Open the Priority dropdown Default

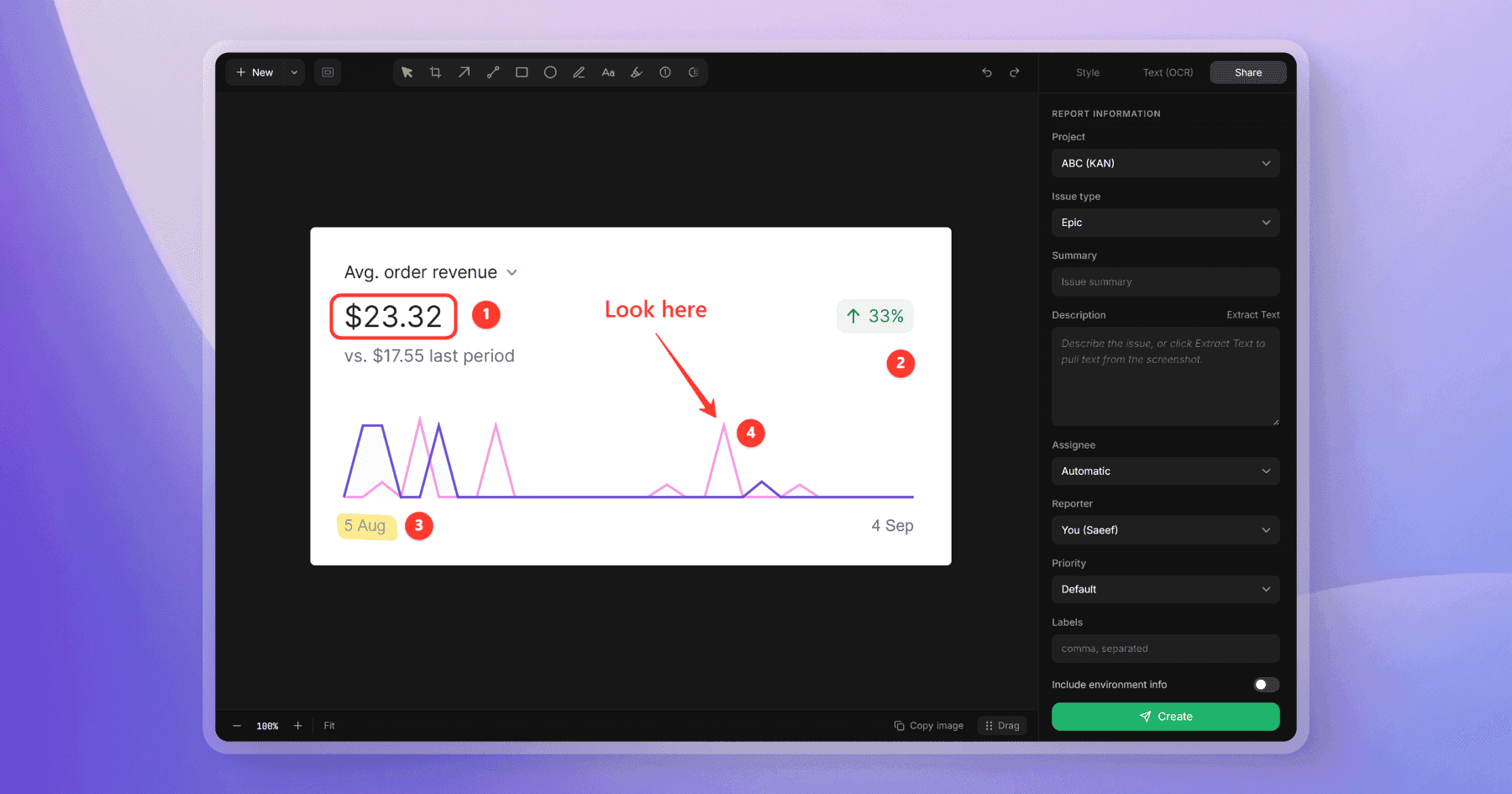(x=1165, y=590)
